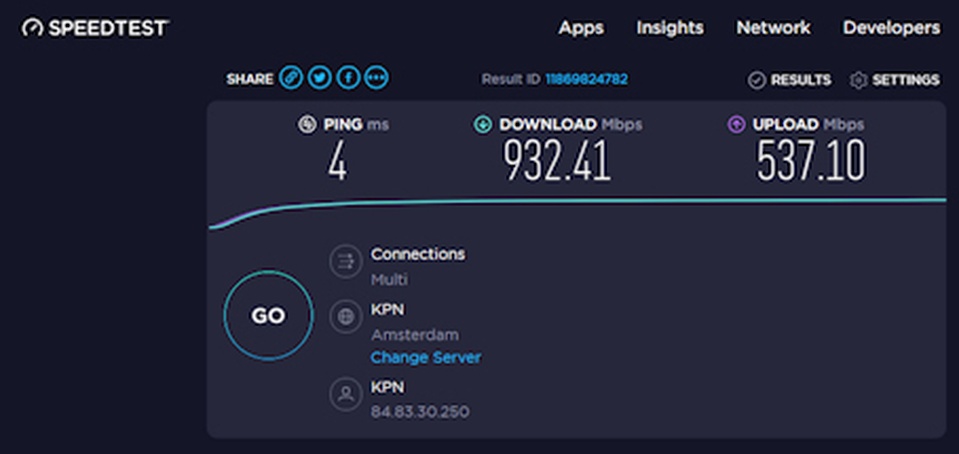Click the download arrow icon
This screenshot has height=454, width=959.
tap(483, 125)
